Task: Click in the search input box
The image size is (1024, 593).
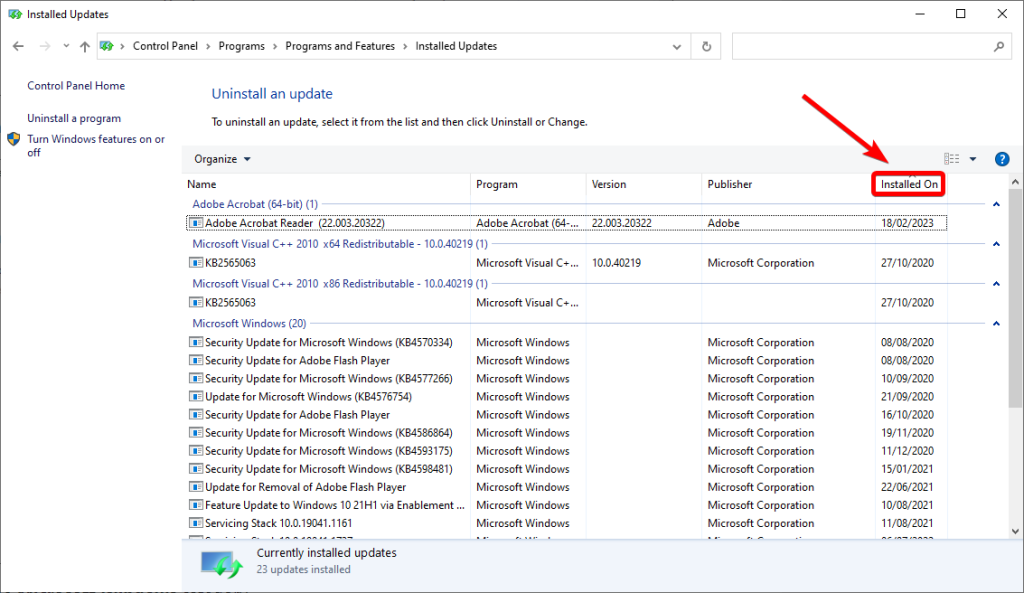Action: click(860, 47)
